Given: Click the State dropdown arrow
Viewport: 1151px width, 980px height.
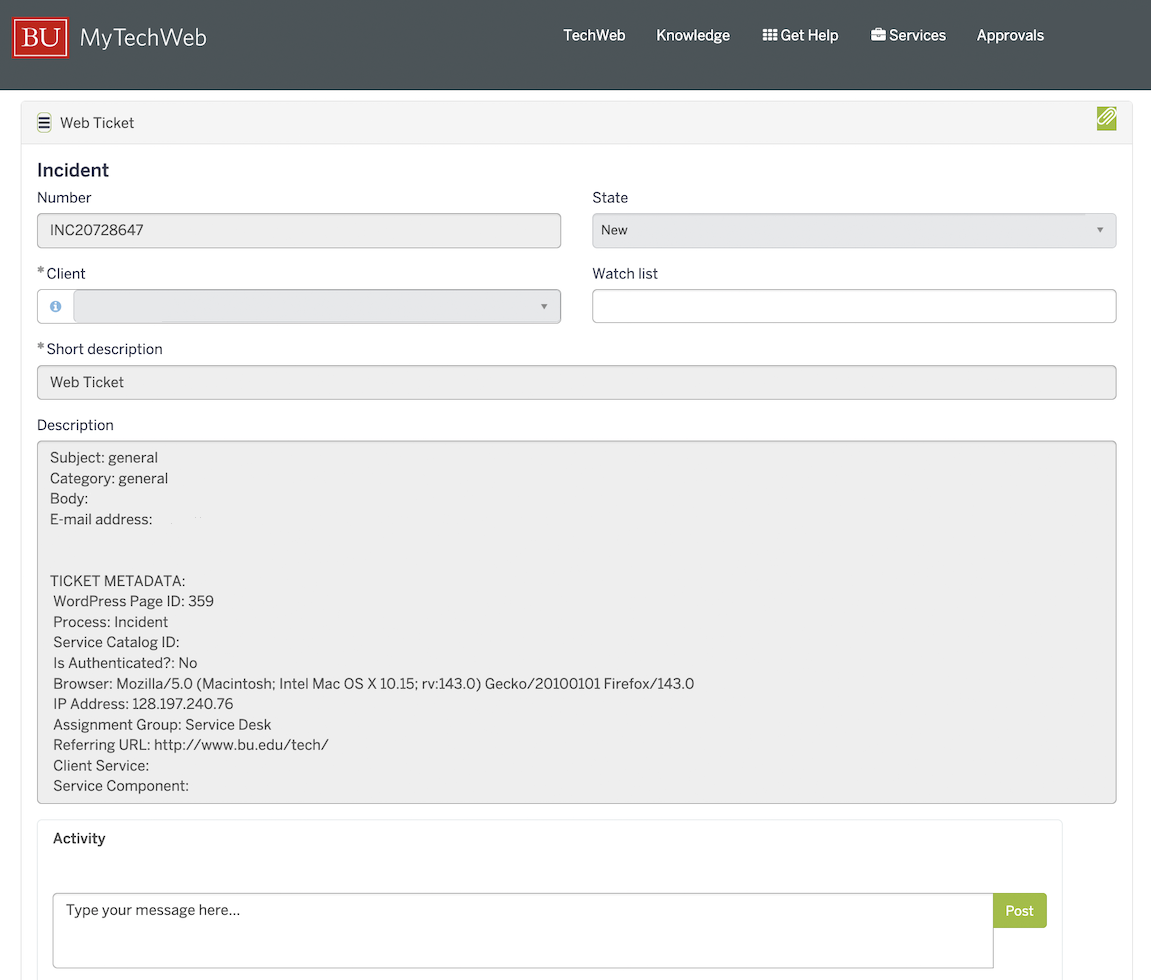Looking at the screenshot, I should [1099, 230].
